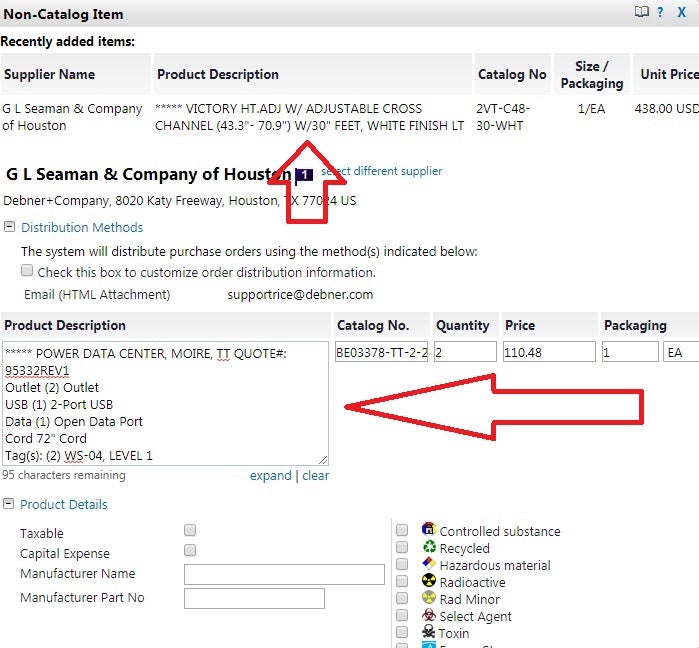Click inside the Product Description text area

tap(165, 404)
